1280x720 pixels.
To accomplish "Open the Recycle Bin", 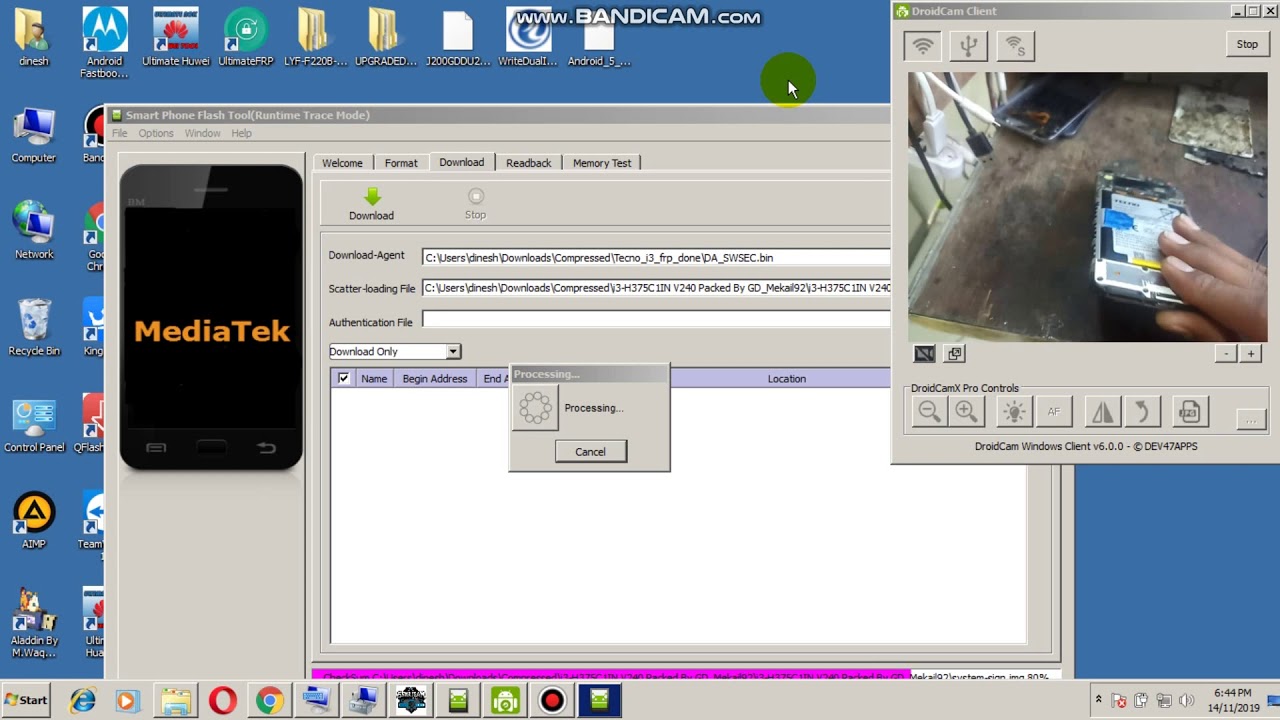I will (34, 328).
